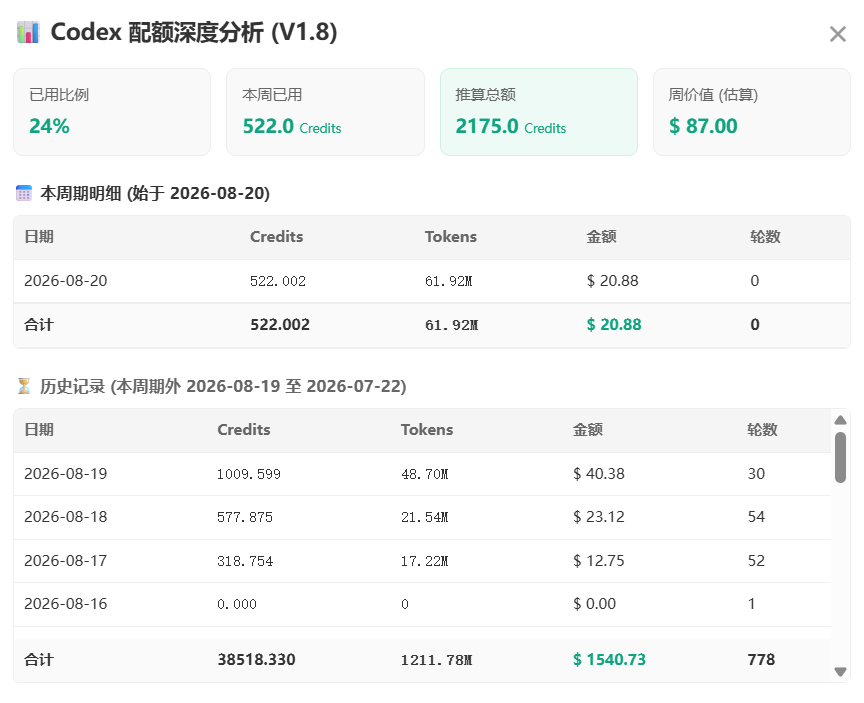Click the amount $ 40.38

point(599,474)
